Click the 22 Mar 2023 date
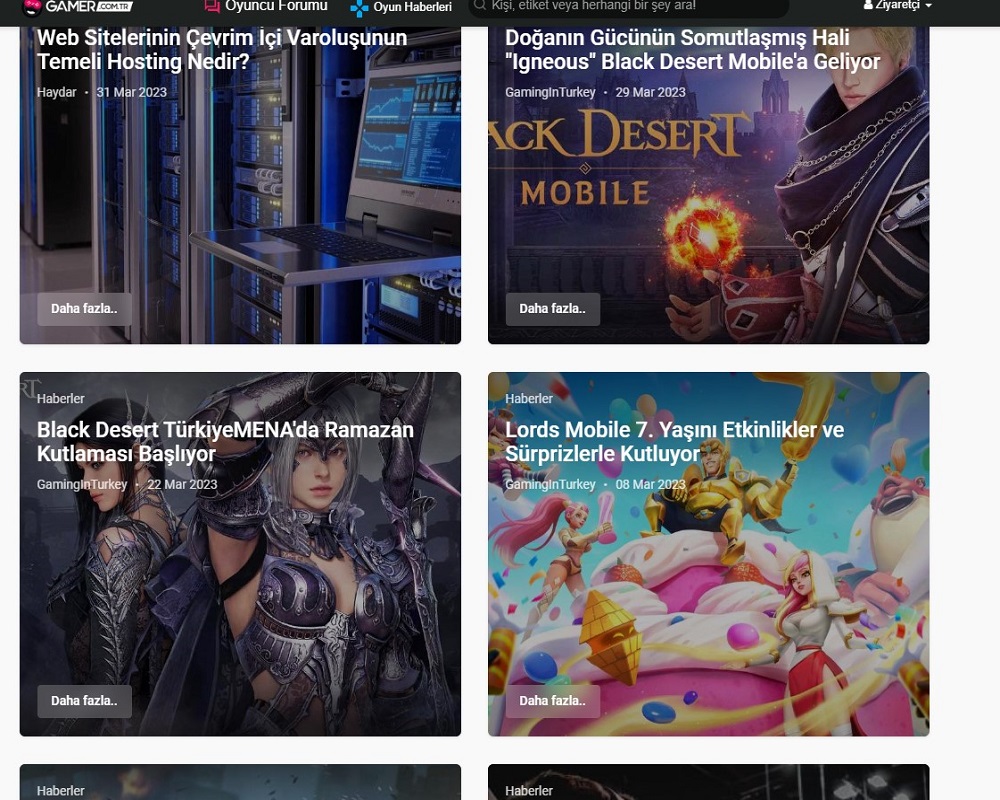1000x800 pixels. coord(182,485)
